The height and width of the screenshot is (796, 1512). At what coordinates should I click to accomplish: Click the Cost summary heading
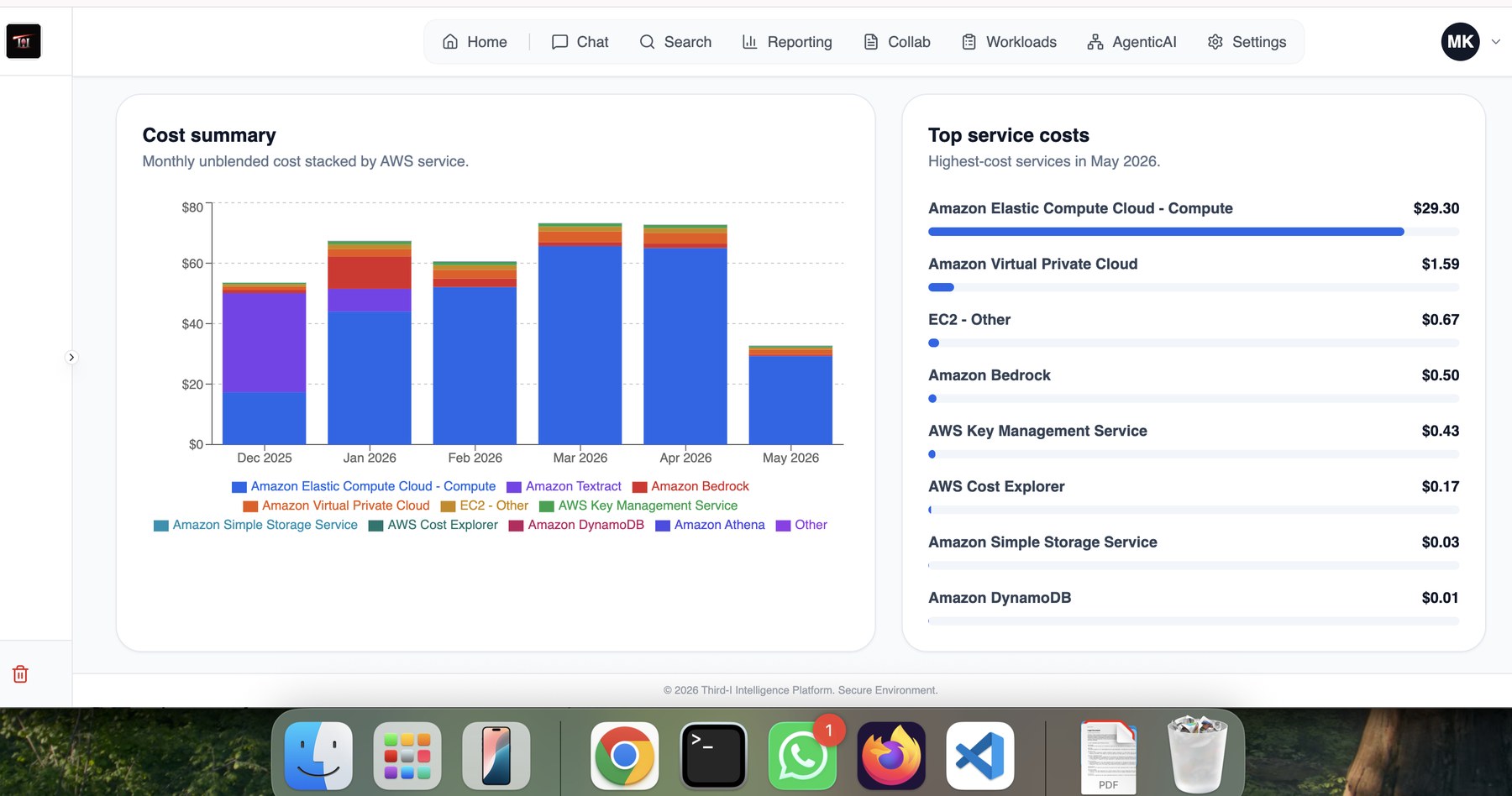tap(209, 135)
